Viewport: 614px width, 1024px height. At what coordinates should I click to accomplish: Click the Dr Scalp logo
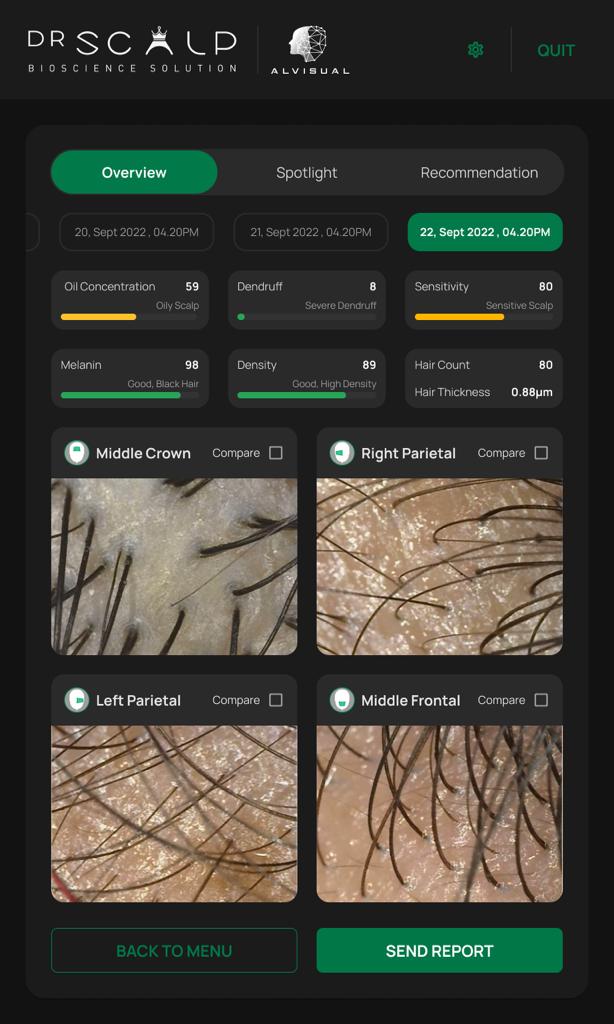[x=133, y=50]
